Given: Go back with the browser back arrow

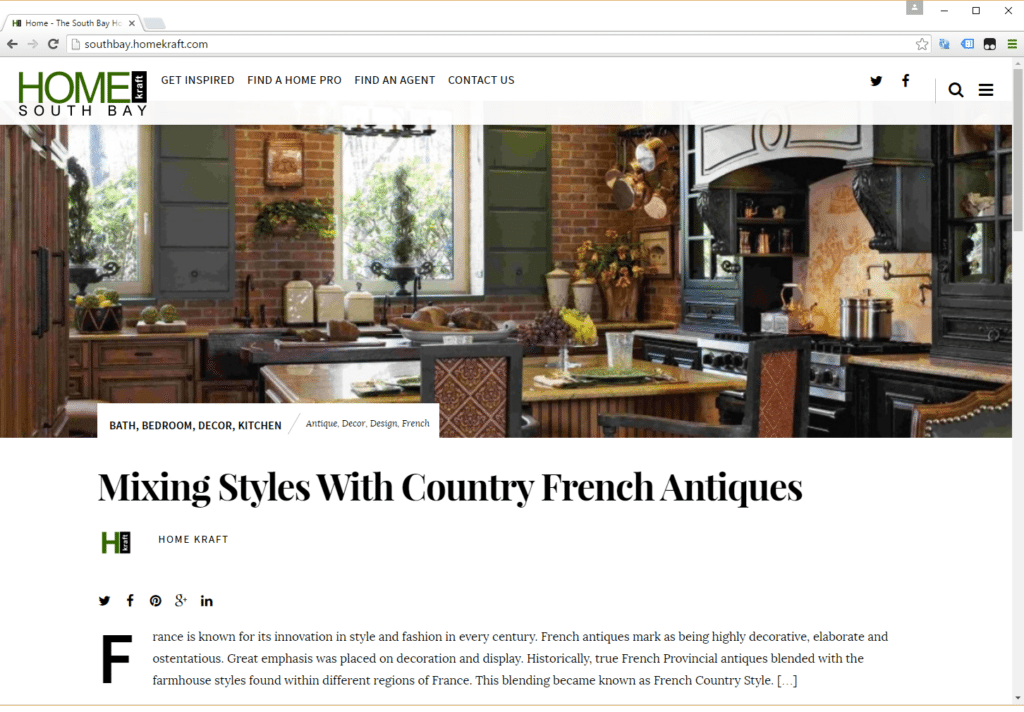Looking at the screenshot, I should click(12, 44).
